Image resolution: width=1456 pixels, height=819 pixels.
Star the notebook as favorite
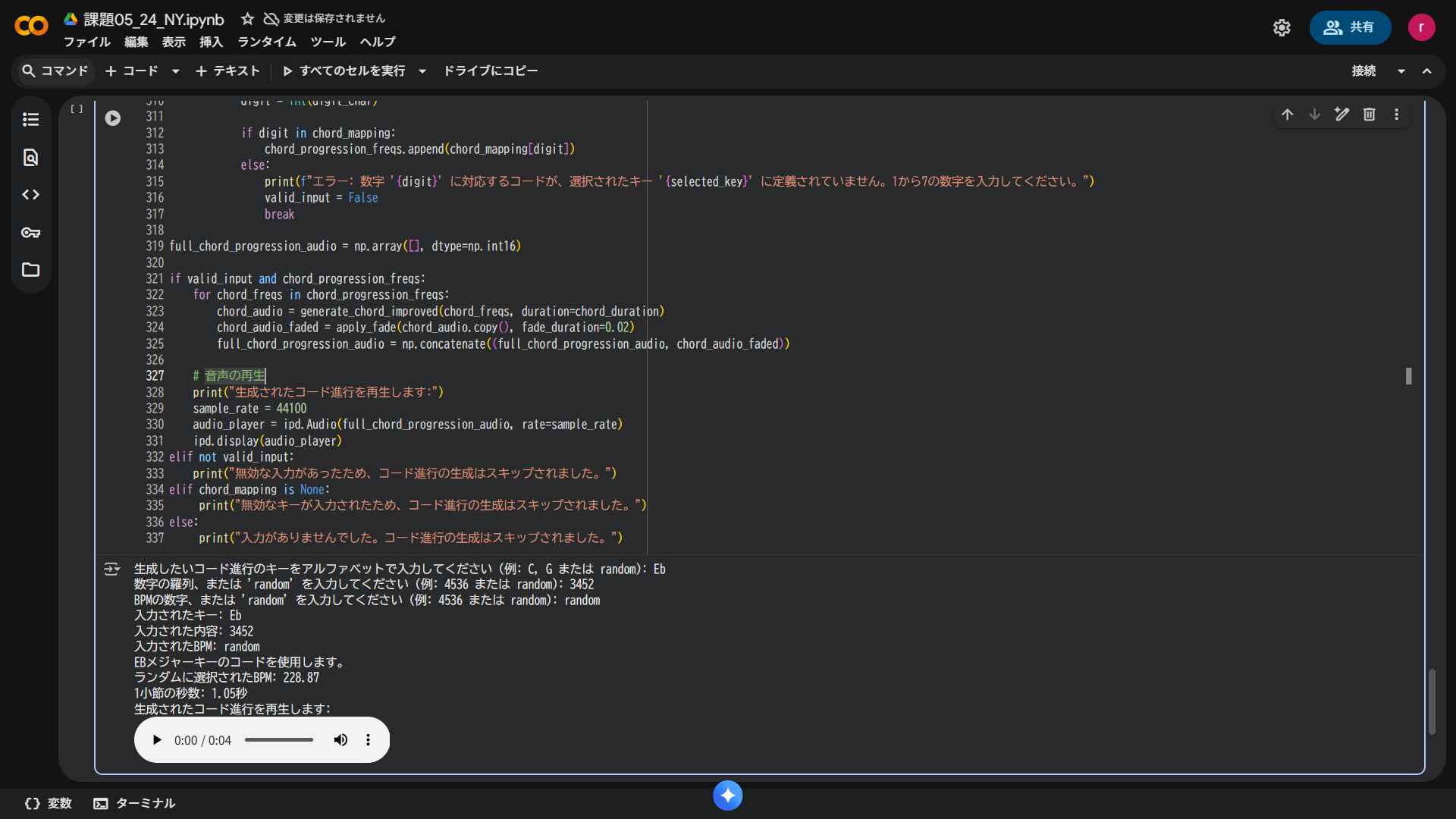[x=247, y=19]
